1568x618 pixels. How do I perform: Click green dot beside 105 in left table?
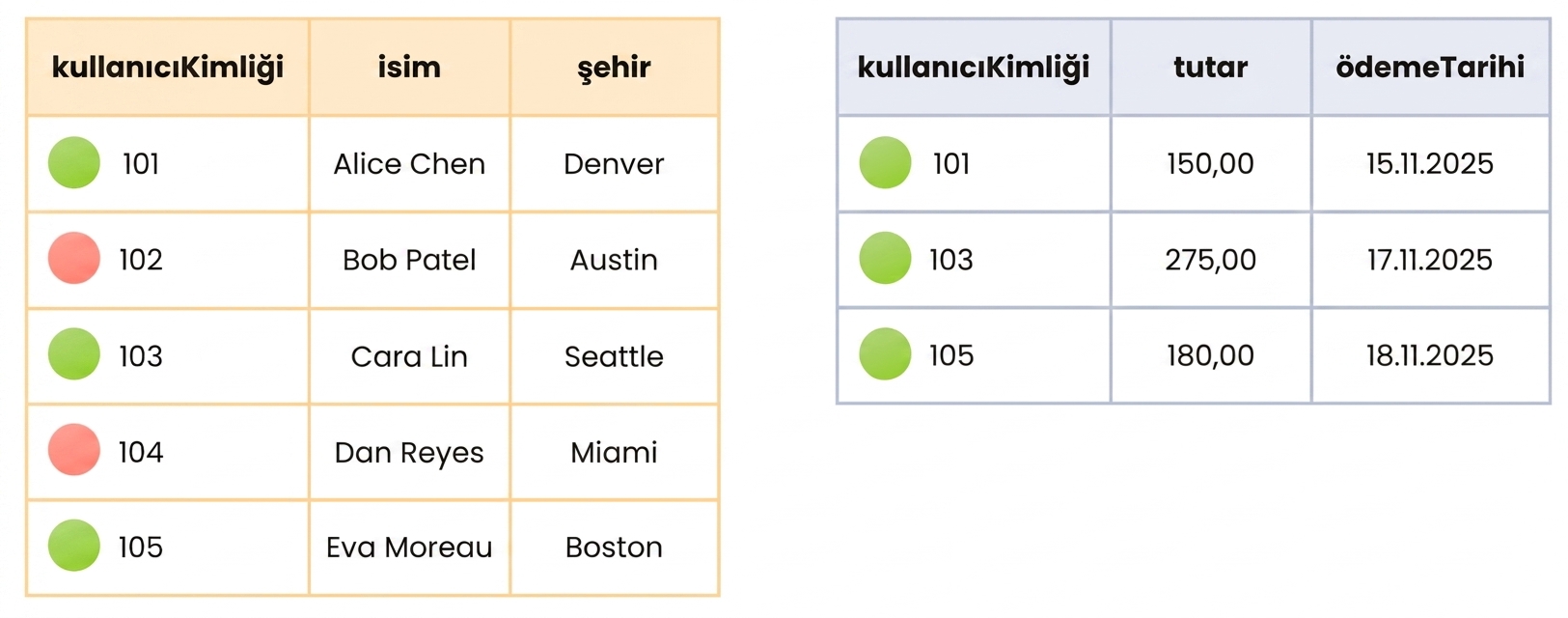tap(74, 546)
